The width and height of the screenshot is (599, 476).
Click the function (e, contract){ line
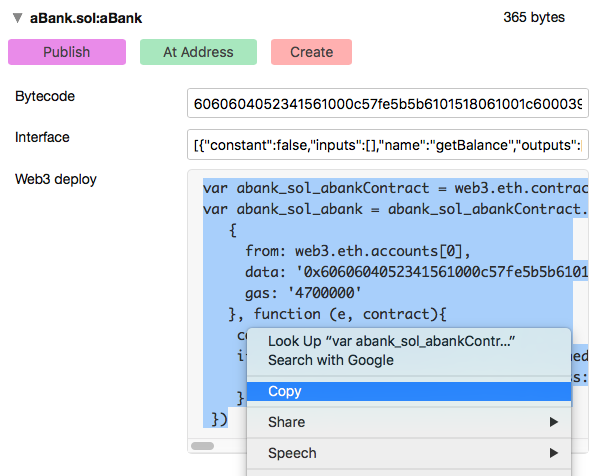click(337, 314)
